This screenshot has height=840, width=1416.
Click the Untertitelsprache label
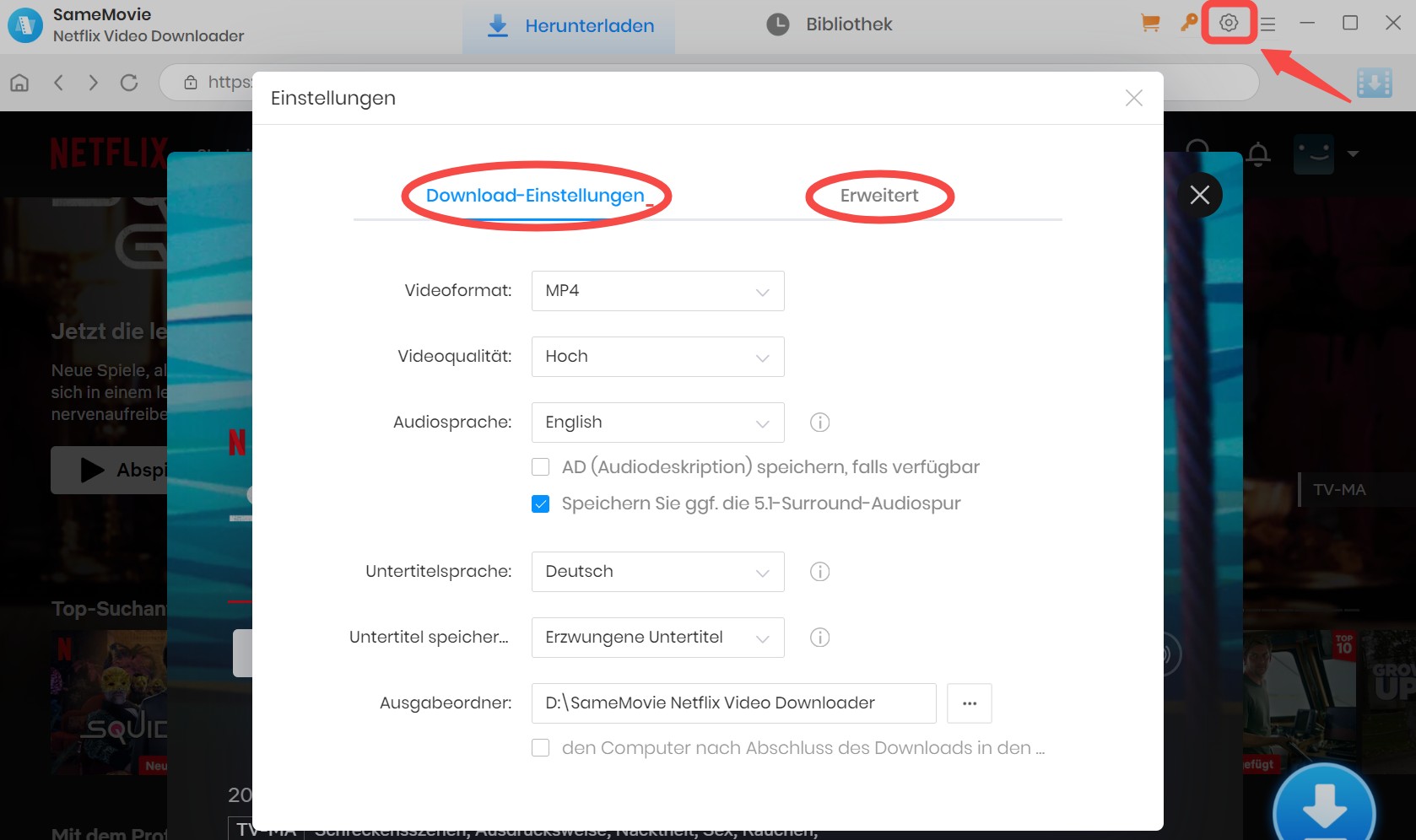439,572
